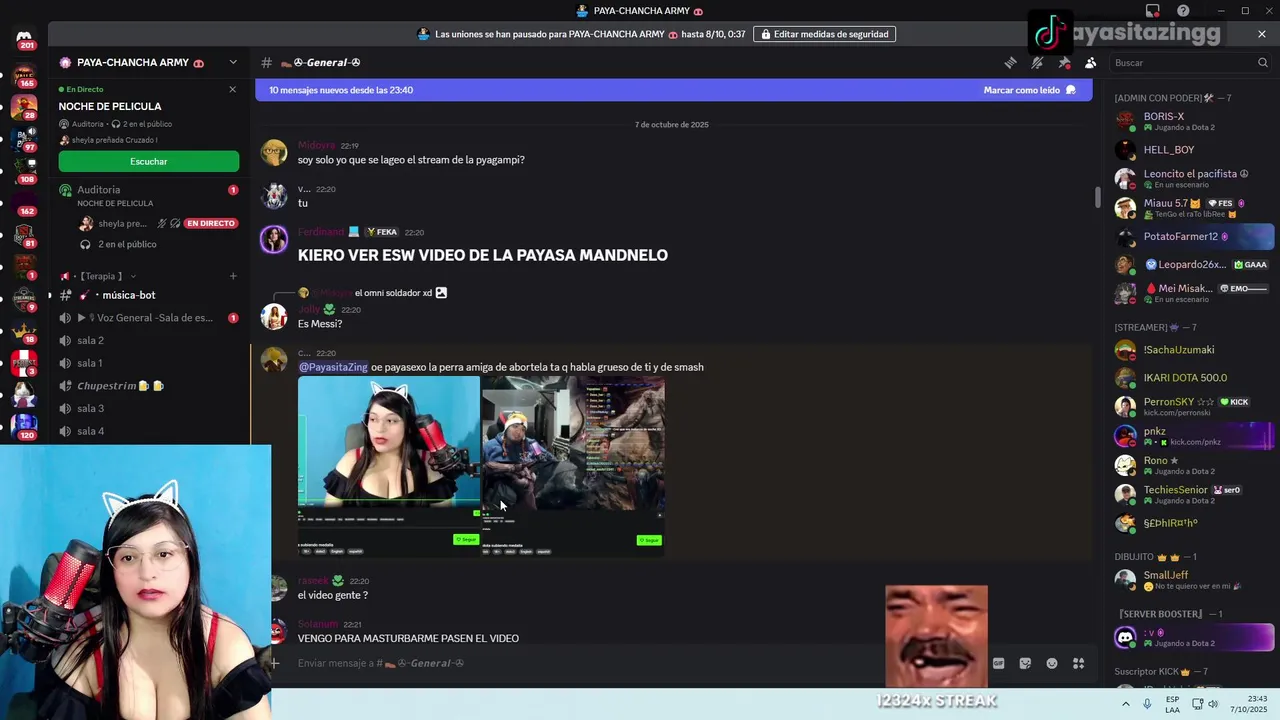Open member Leoncito el pacifista profile
Image resolution: width=1280 pixels, height=720 pixels.
[1192, 178]
